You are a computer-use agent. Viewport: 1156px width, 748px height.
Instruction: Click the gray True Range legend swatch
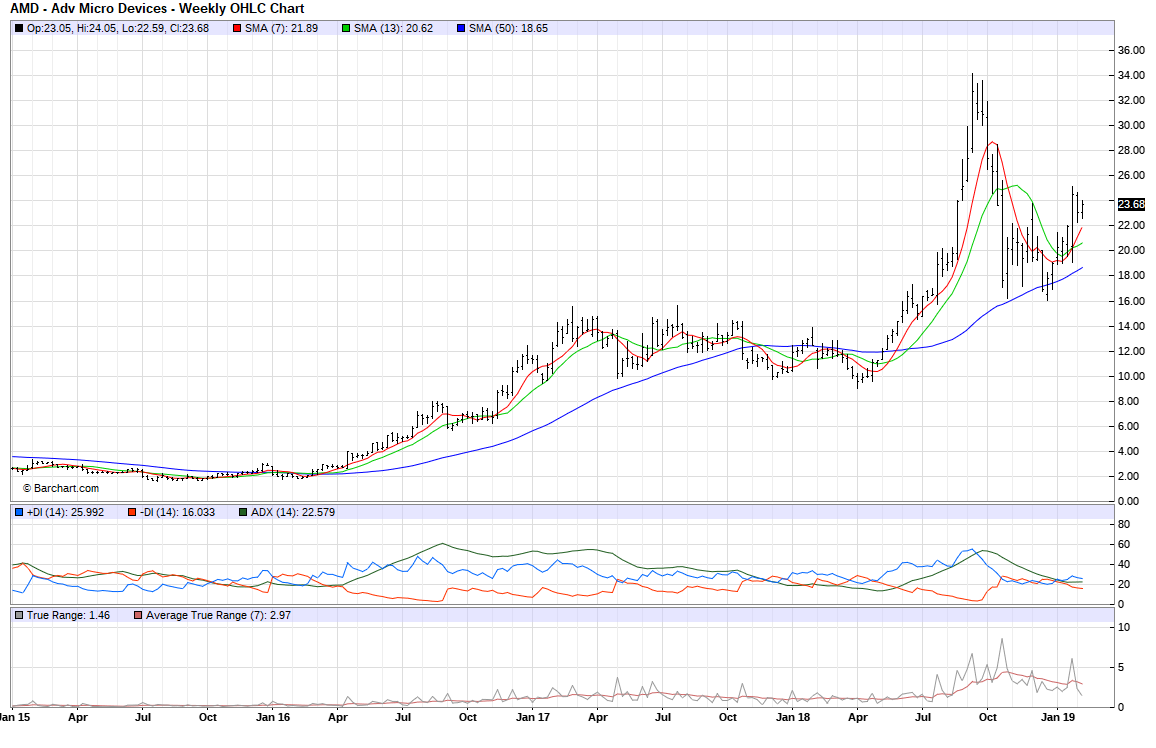tap(18, 615)
